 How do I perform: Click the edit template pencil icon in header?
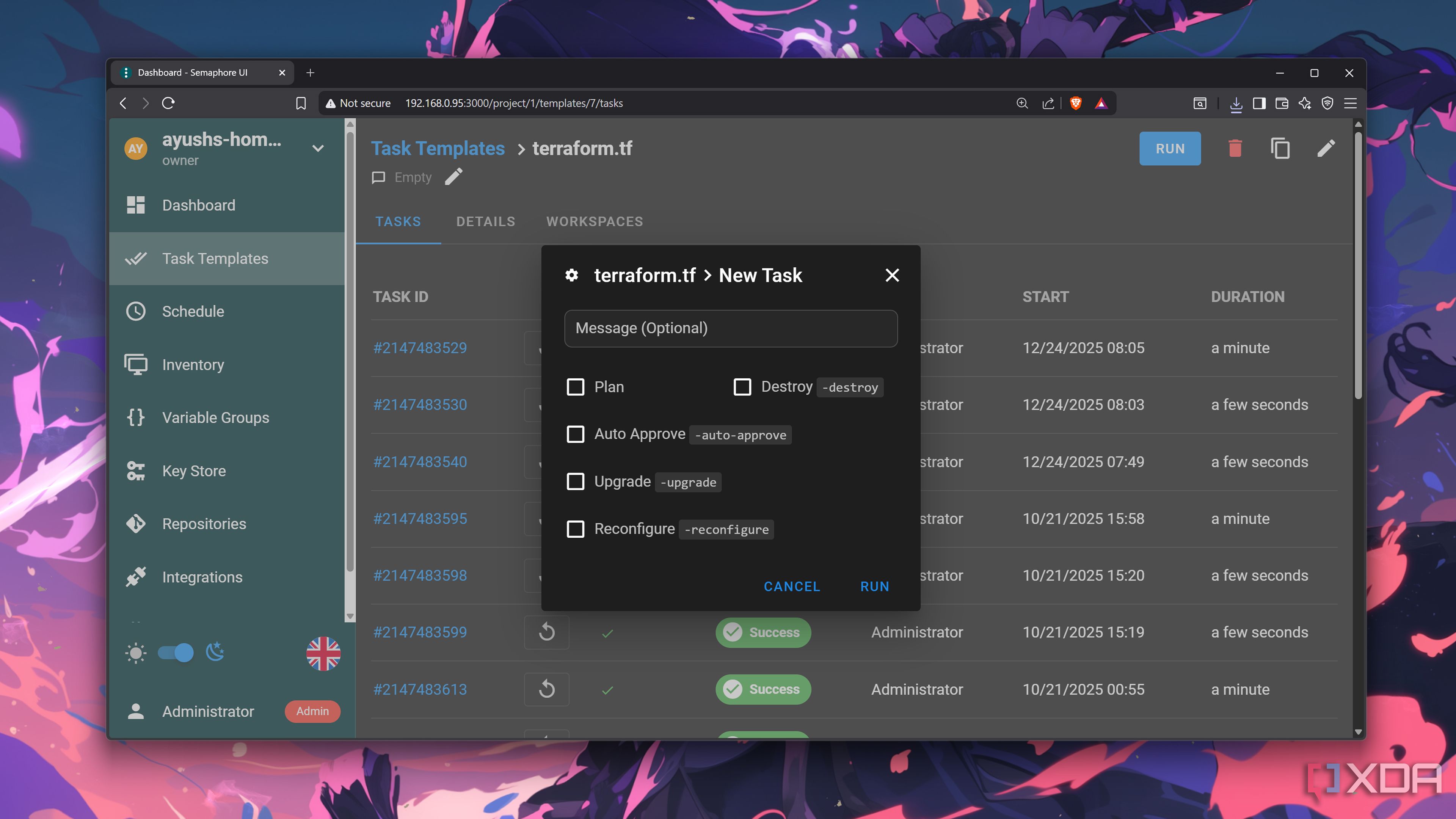[1326, 149]
